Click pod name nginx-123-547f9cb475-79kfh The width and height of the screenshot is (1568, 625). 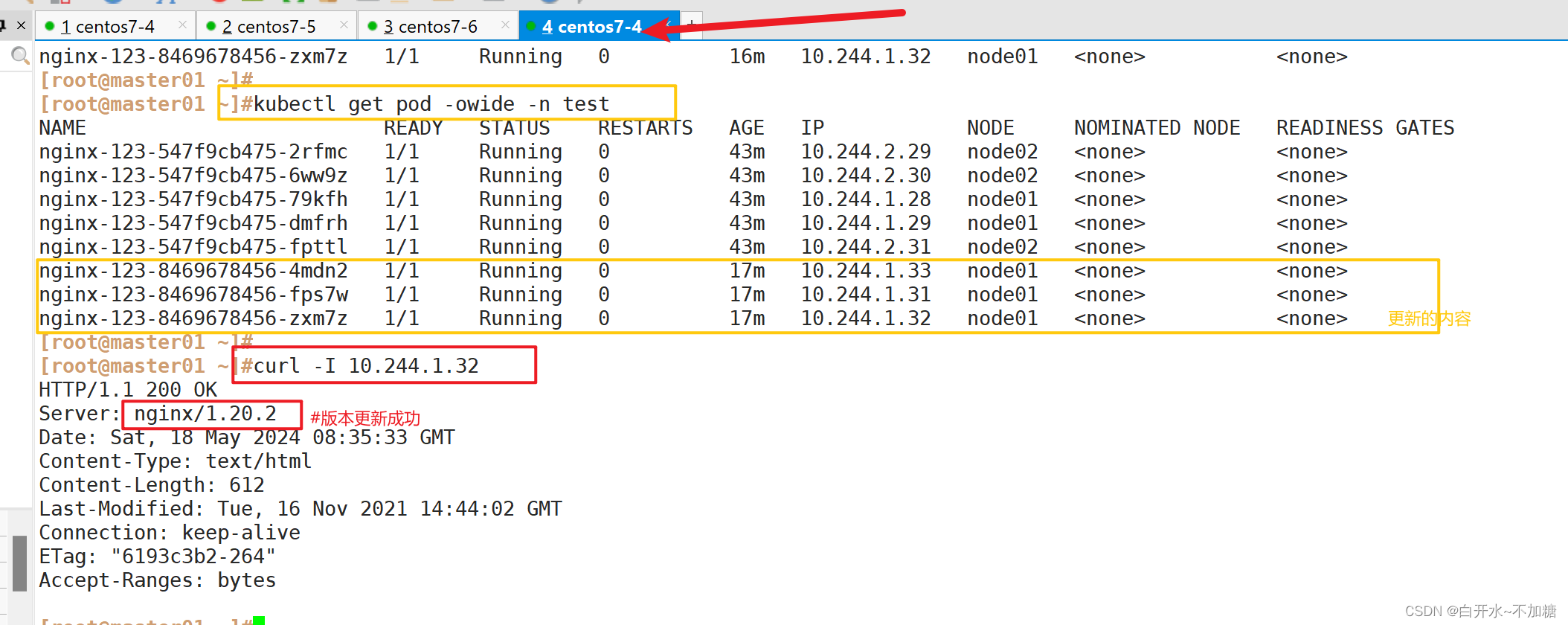193,199
